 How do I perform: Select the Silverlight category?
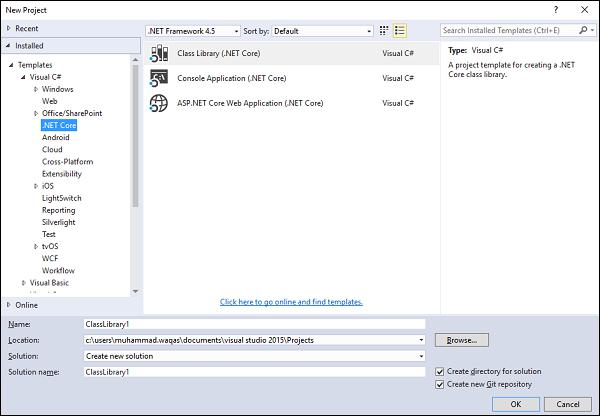click(x=59, y=222)
